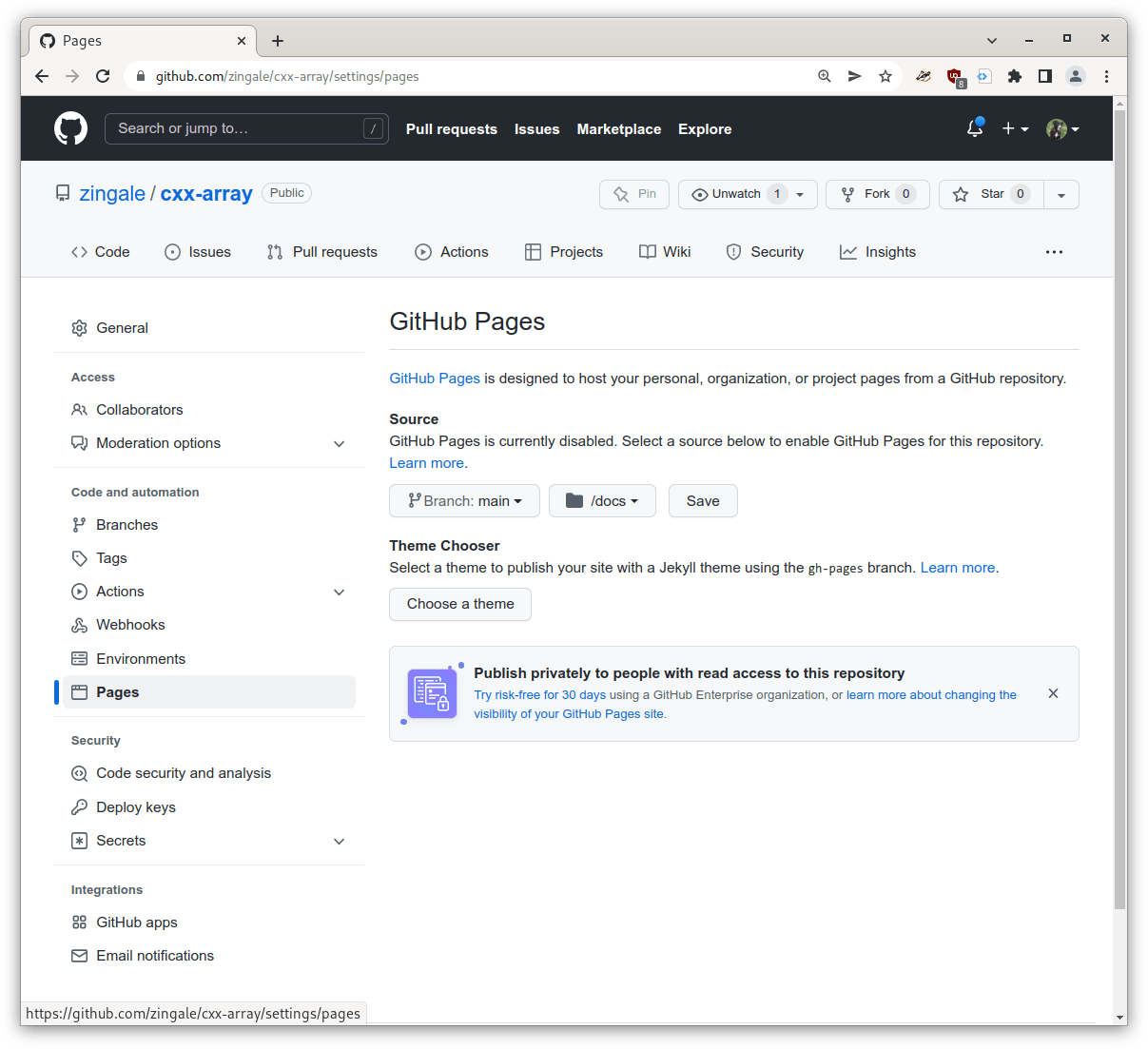
Task: Click the browser back arrow
Action: coord(42,76)
